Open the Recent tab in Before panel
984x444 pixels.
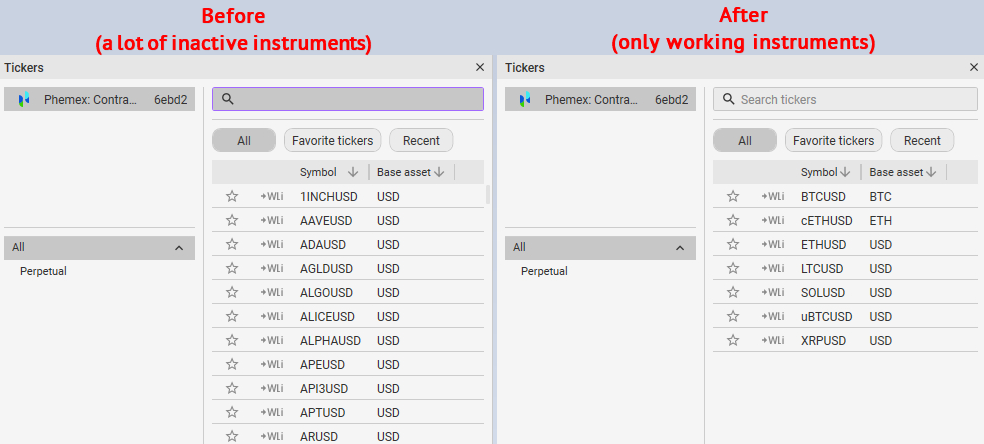(x=421, y=141)
